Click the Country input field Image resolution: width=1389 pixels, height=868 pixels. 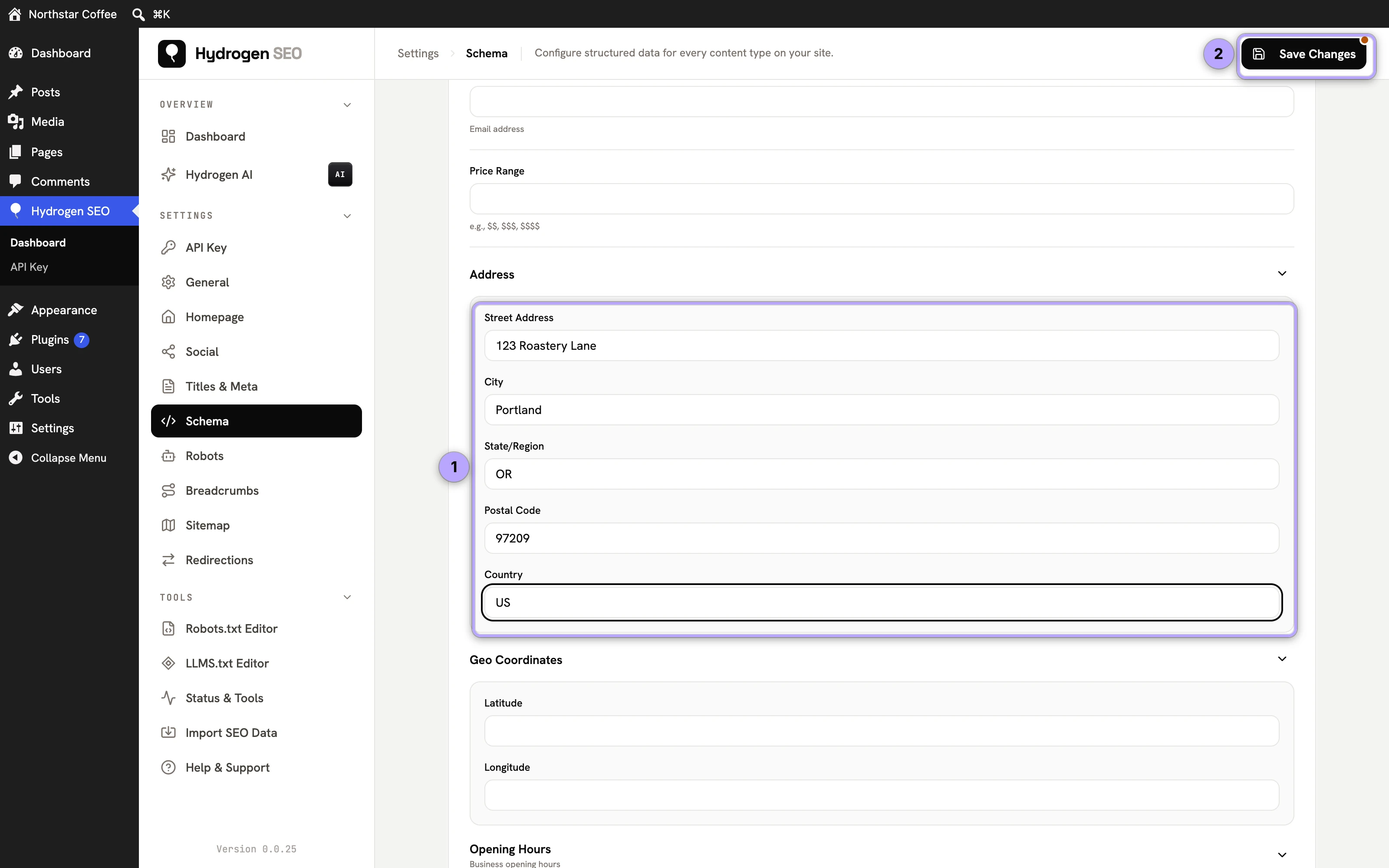pos(882,603)
